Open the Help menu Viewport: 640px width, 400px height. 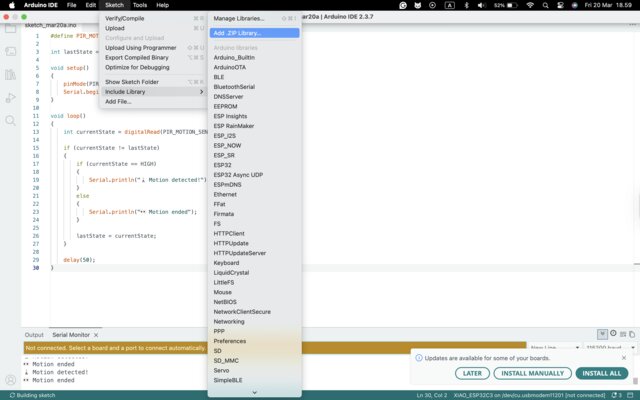click(x=162, y=5)
